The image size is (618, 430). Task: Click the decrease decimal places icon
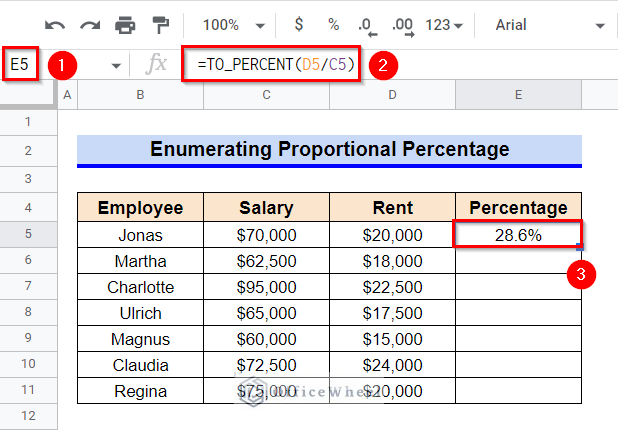pyautogui.click(x=368, y=26)
